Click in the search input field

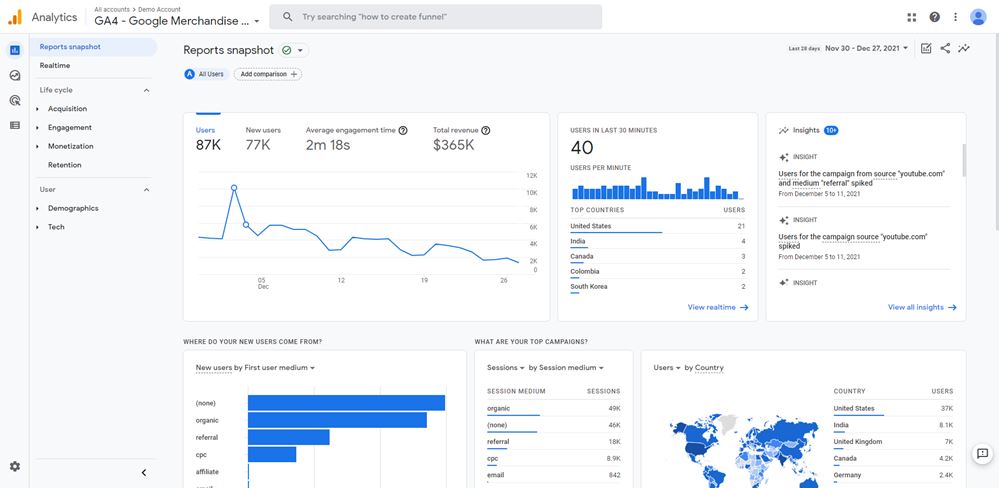click(436, 17)
